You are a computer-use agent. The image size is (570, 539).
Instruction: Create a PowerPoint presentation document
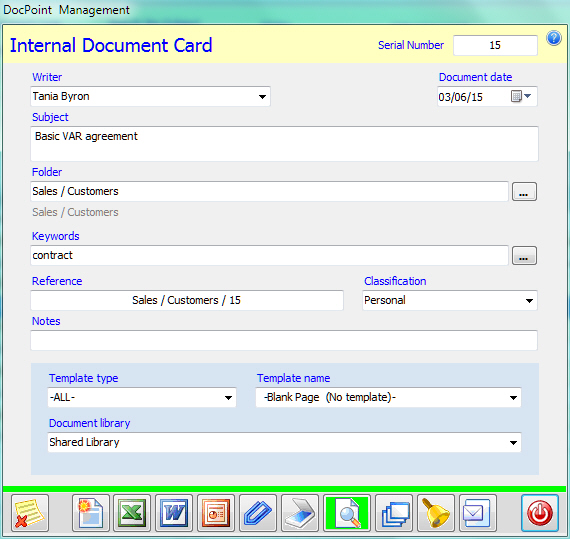point(216,513)
